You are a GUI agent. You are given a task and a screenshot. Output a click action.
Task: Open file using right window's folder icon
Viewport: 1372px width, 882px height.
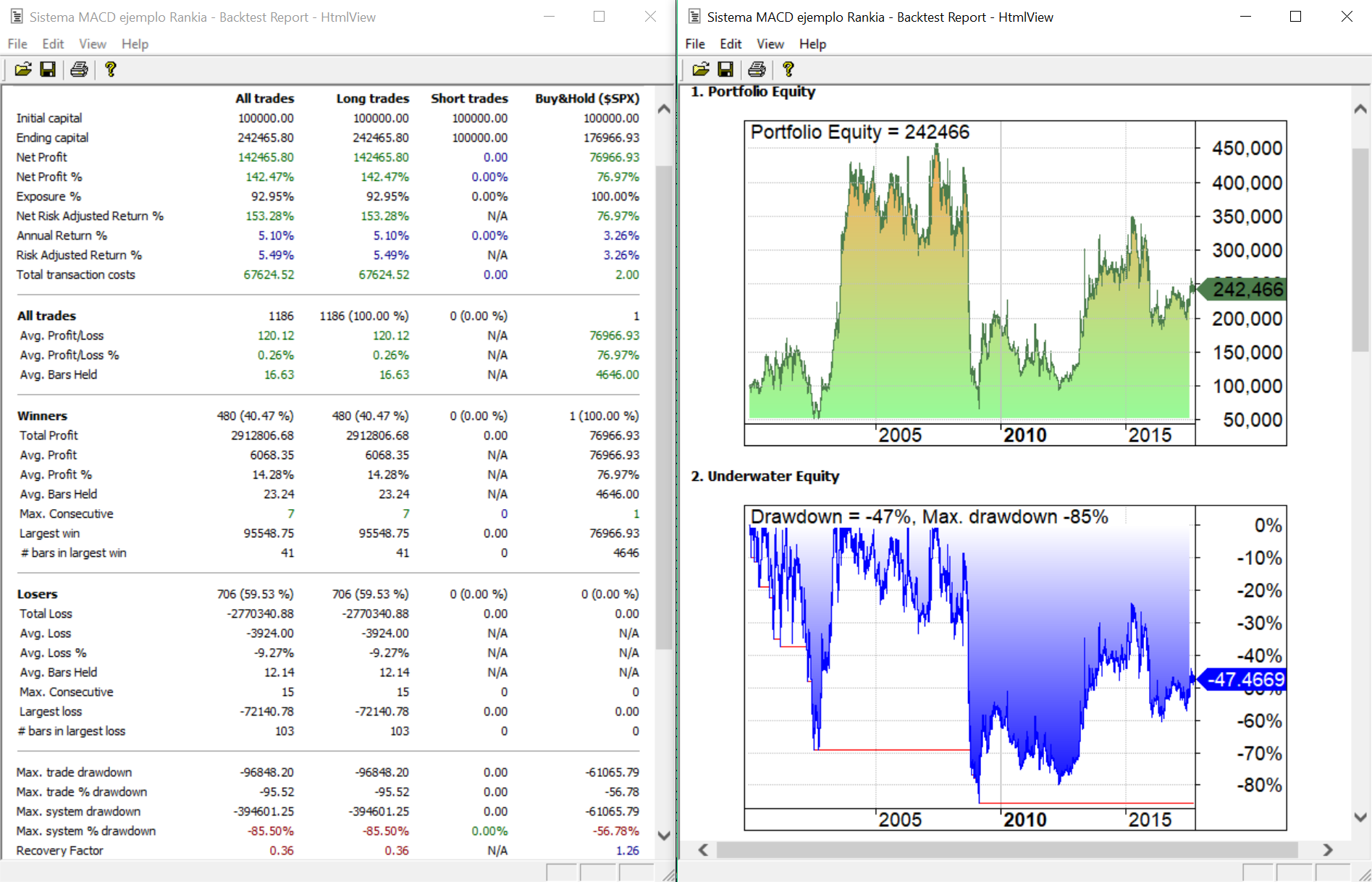pyautogui.click(x=700, y=70)
